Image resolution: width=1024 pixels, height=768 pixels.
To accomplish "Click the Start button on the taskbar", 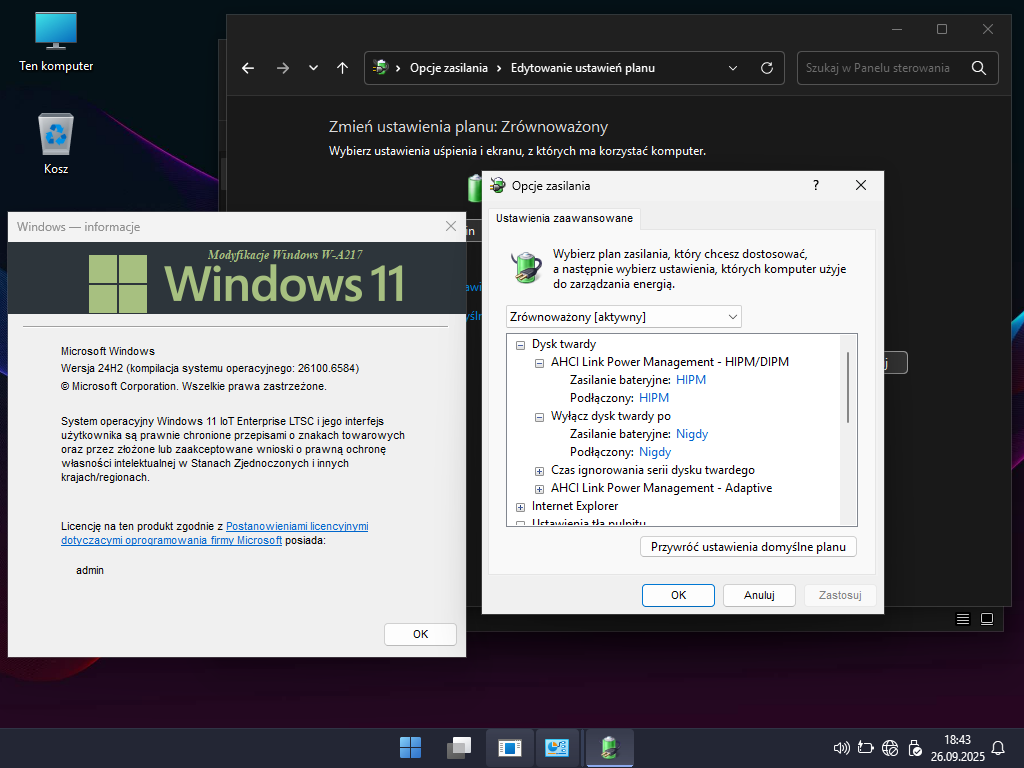I will pyautogui.click(x=410, y=747).
